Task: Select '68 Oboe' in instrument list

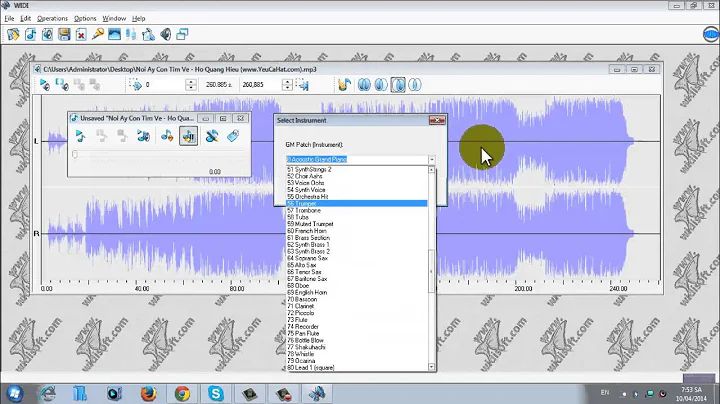Action: (x=357, y=286)
